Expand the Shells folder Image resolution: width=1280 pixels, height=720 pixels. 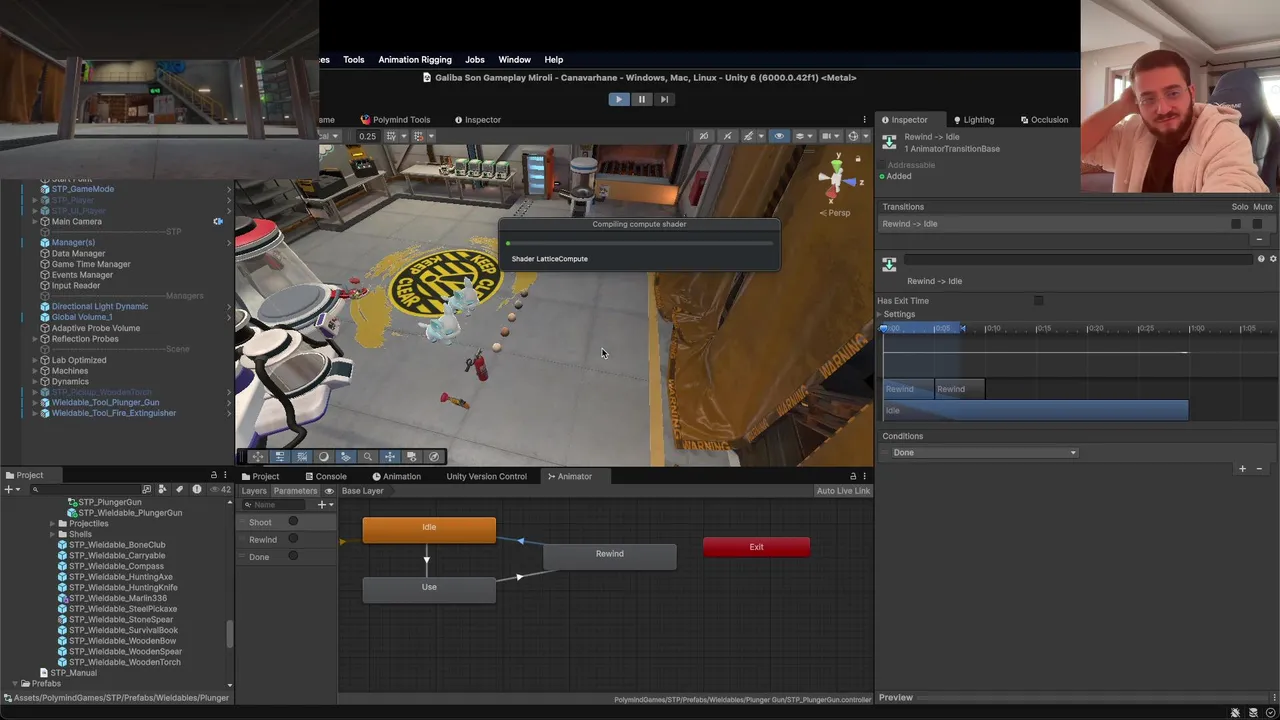(x=52, y=534)
